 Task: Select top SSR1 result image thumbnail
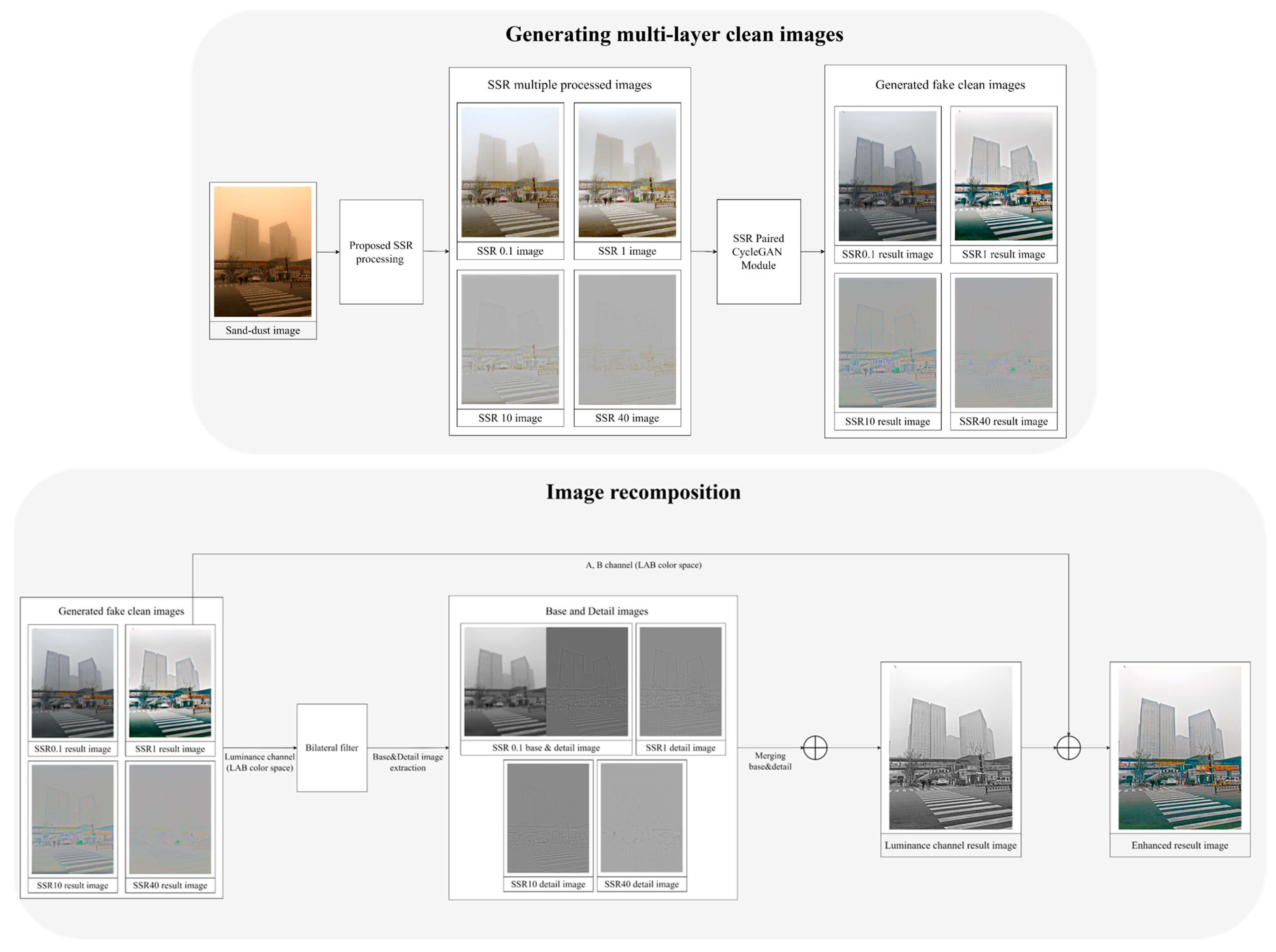point(1003,176)
